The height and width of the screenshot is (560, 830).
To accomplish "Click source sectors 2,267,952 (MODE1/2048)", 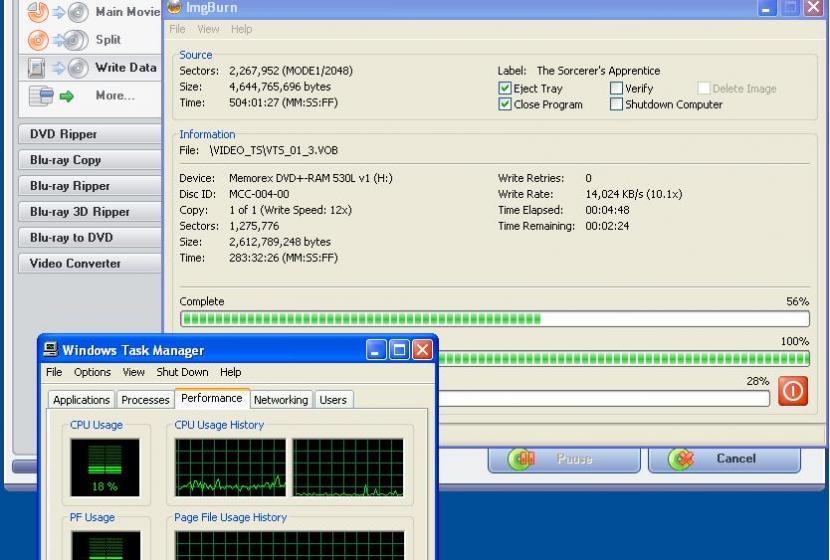I will point(291,71).
